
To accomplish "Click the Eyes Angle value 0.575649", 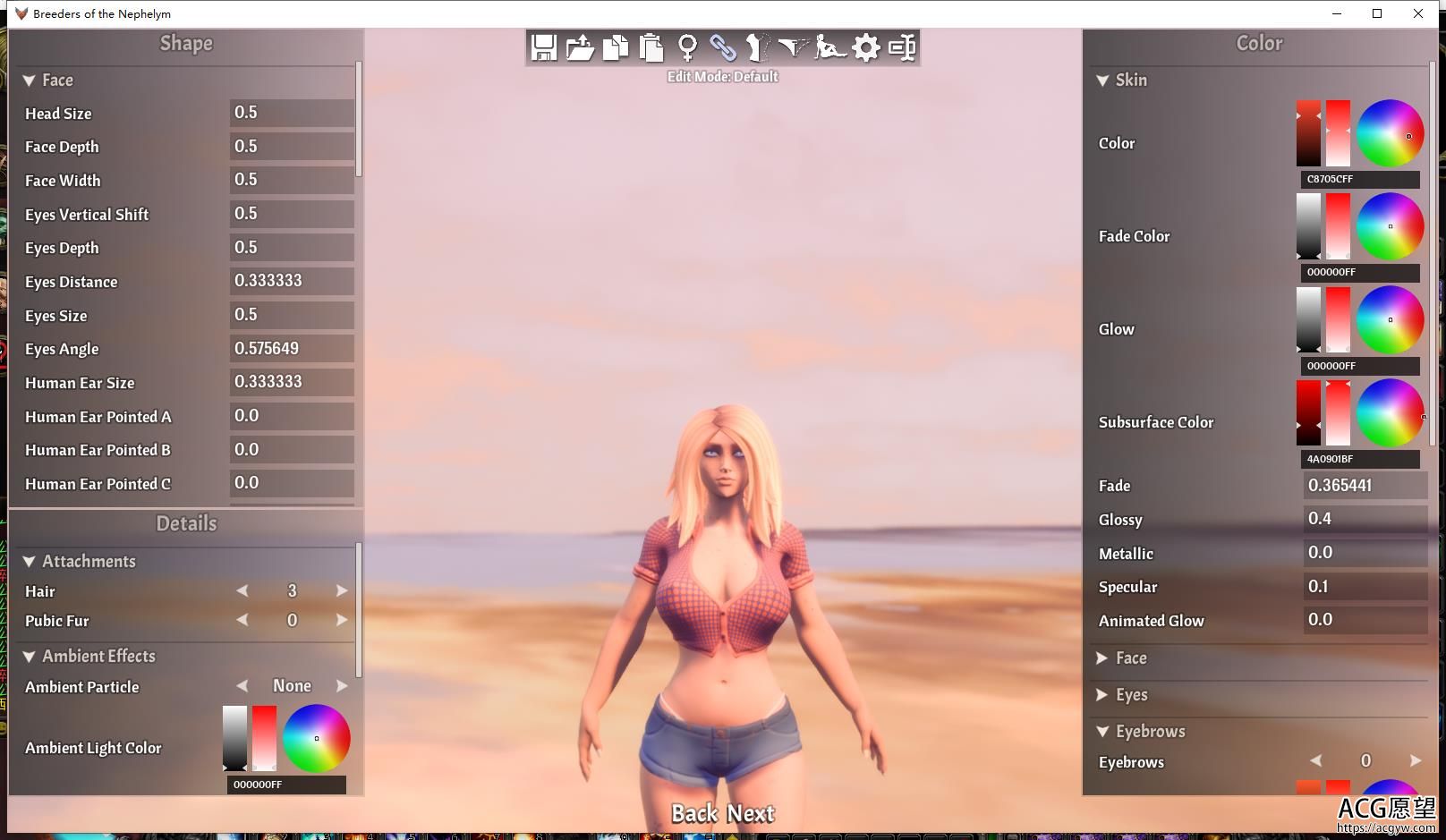I will coord(292,348).
